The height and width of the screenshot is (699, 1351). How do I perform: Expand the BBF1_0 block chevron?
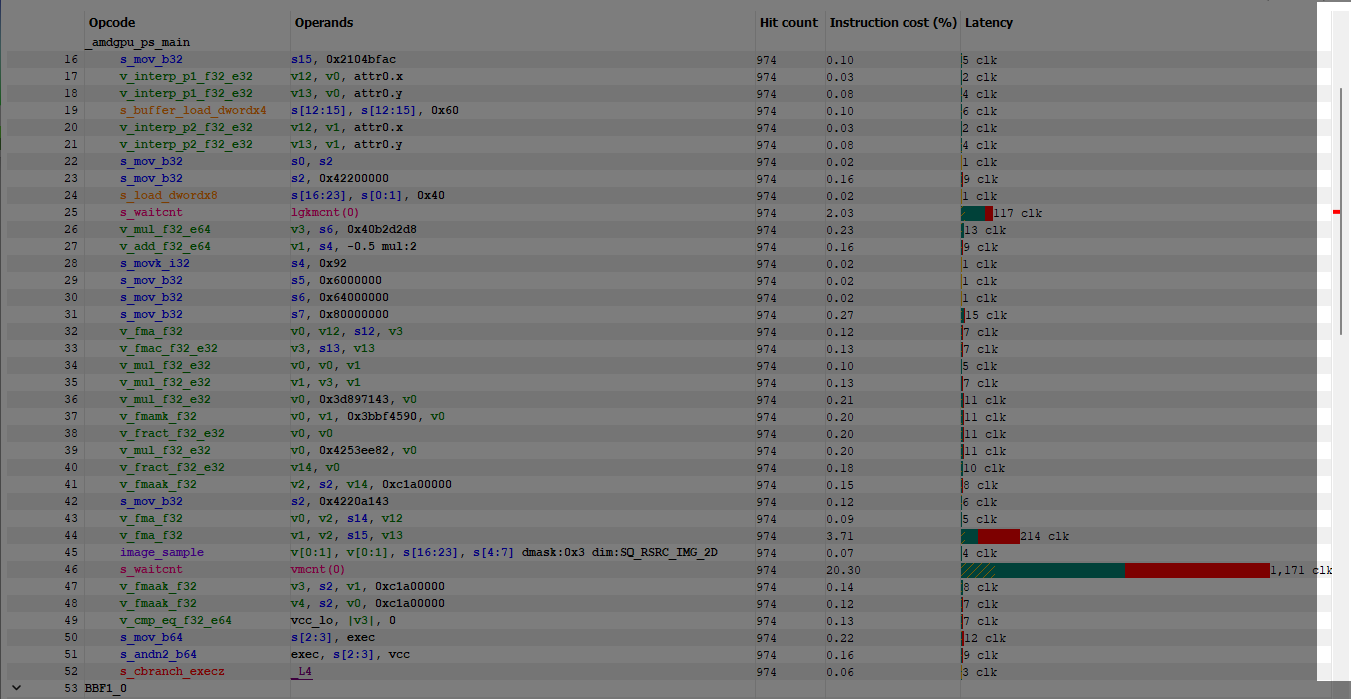15,688
